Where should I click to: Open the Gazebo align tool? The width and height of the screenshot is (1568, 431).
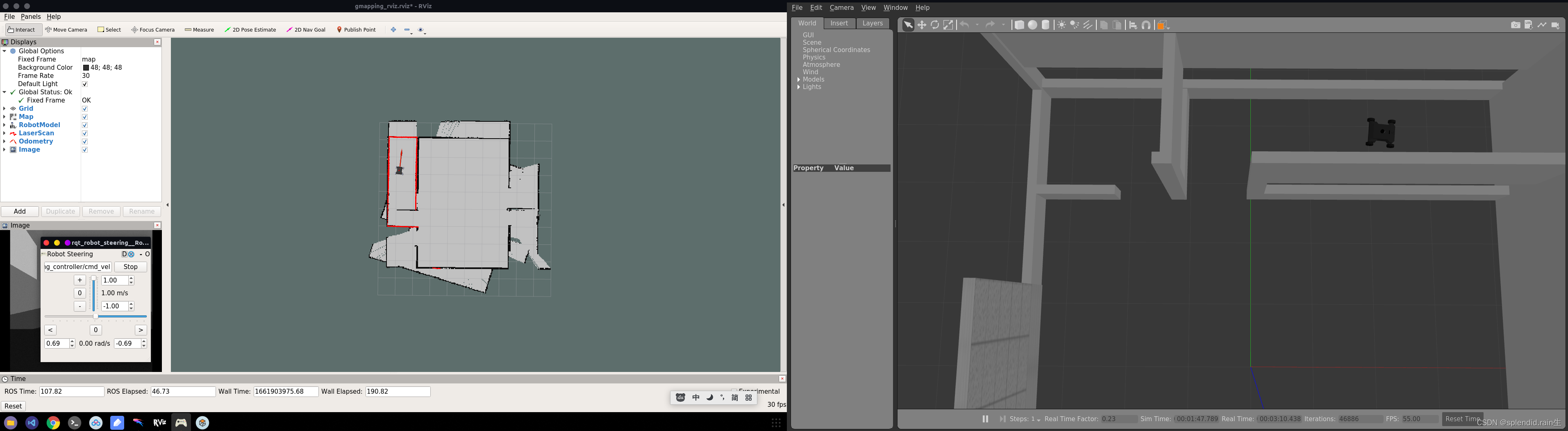(1133, 25)
